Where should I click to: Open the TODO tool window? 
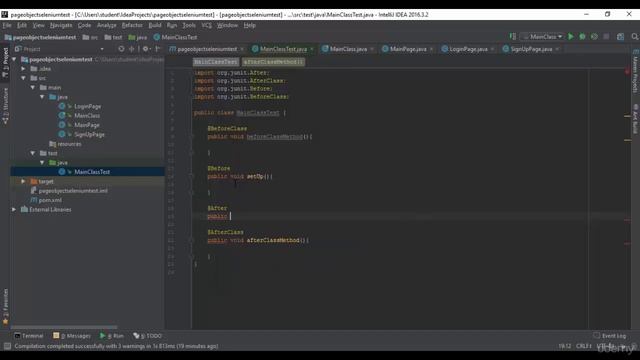[x=147, y=336]
